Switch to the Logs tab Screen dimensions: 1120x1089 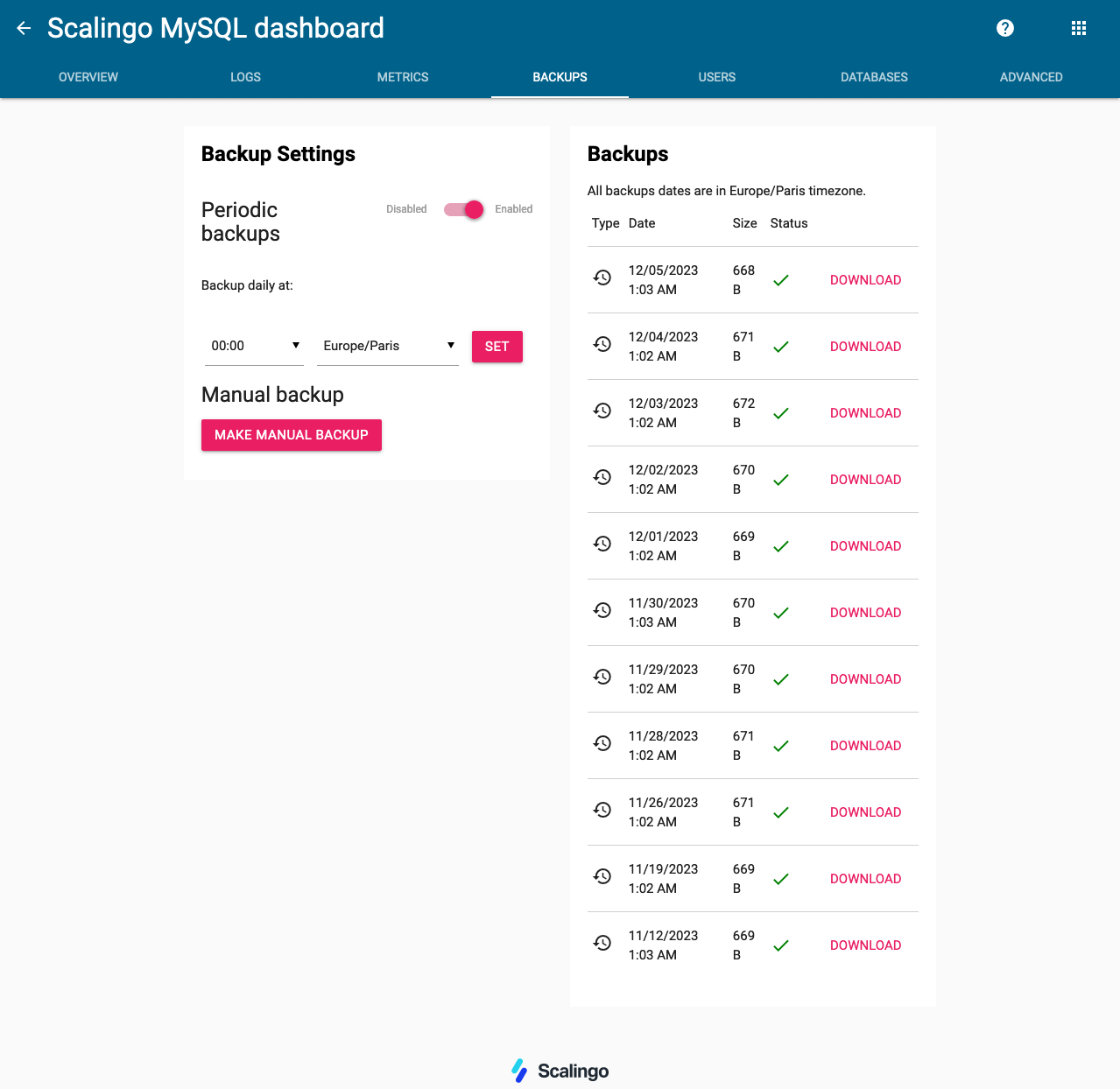[x=245, y=77]
